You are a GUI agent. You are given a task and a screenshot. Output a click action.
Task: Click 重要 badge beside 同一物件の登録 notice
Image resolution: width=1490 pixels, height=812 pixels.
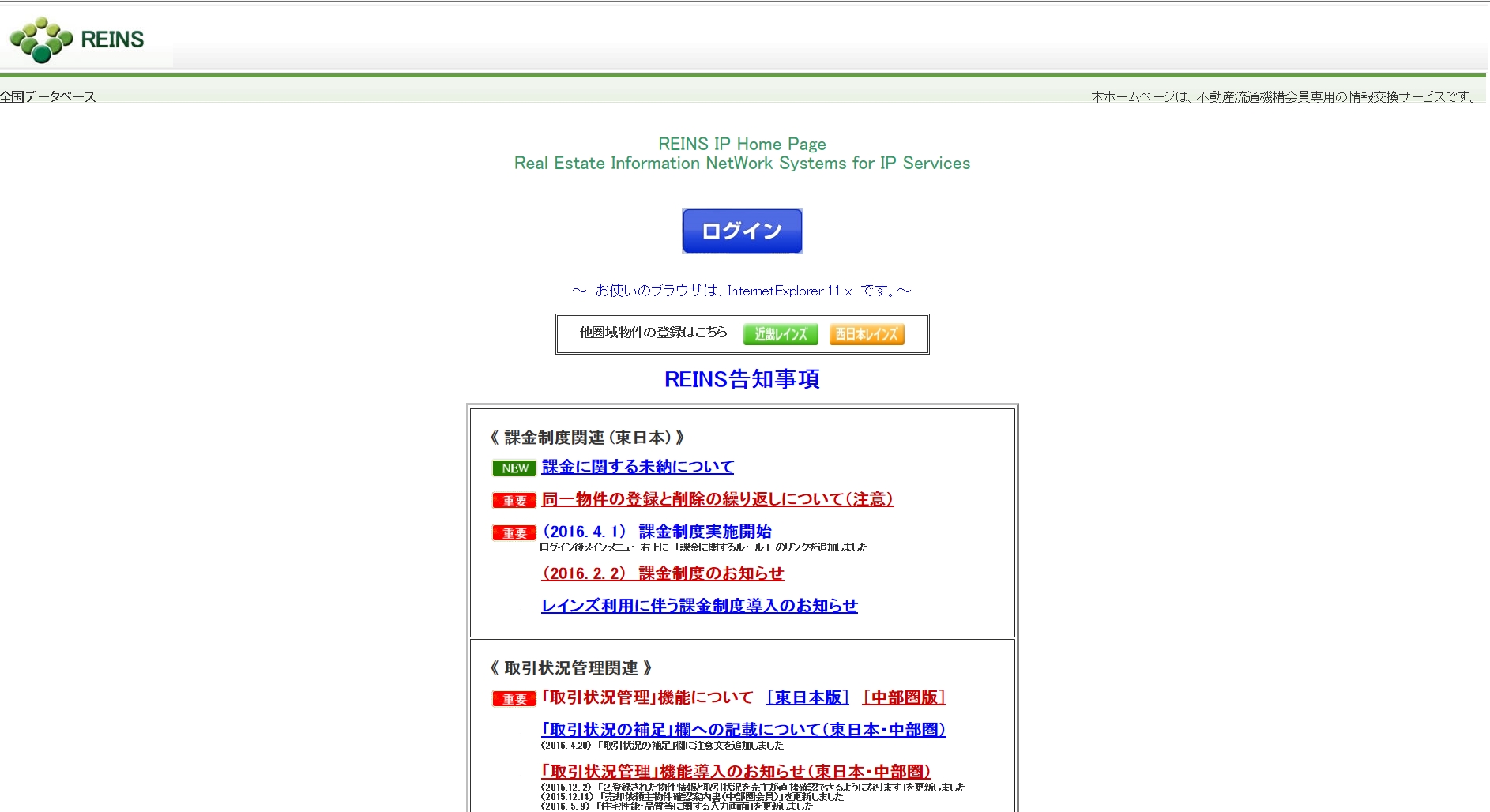(514, 501)
